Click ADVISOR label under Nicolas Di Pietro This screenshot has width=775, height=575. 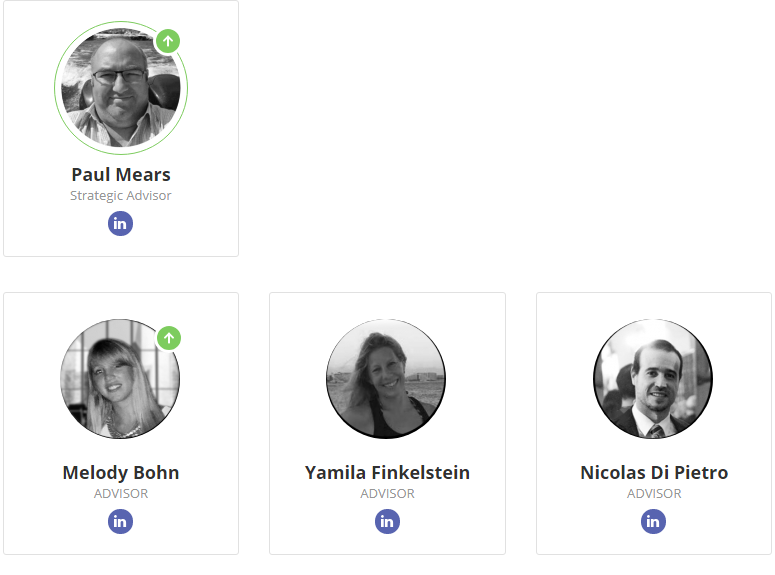click(x=654, y=493)
